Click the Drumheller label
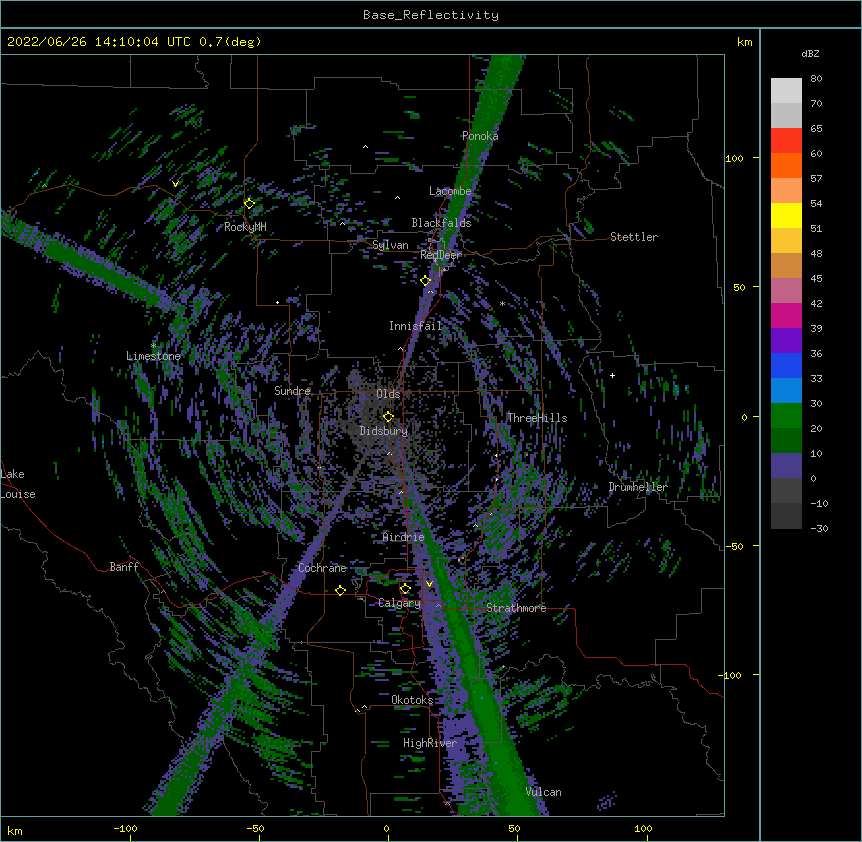 (x=638, y=487)
